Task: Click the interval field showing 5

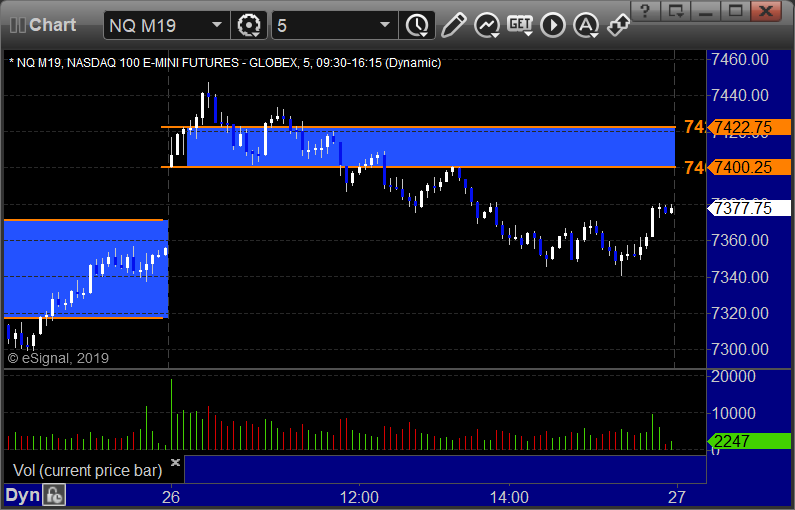Action: coord(335,25)
